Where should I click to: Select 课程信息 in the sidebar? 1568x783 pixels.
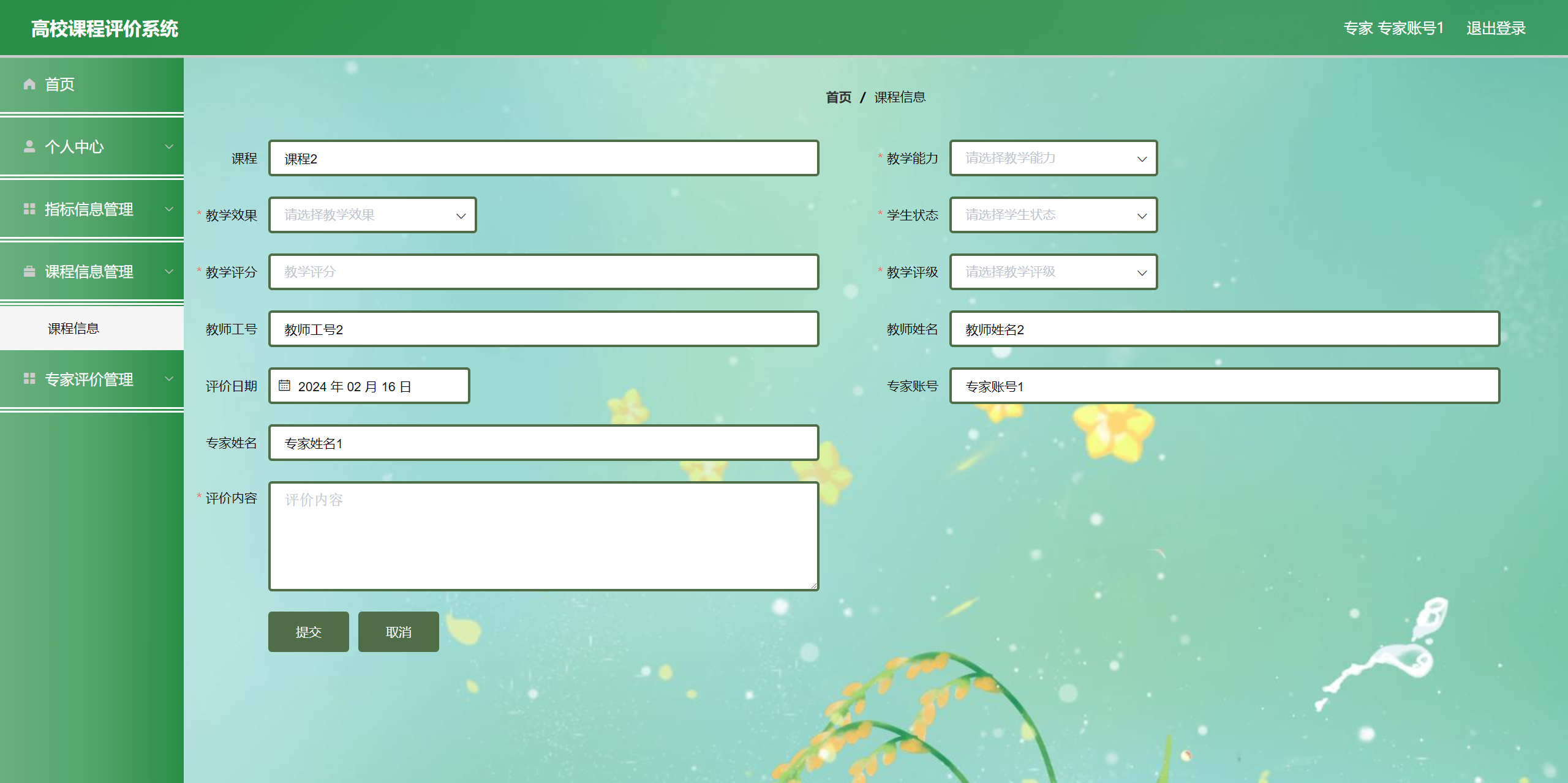(x=73, y=328)
